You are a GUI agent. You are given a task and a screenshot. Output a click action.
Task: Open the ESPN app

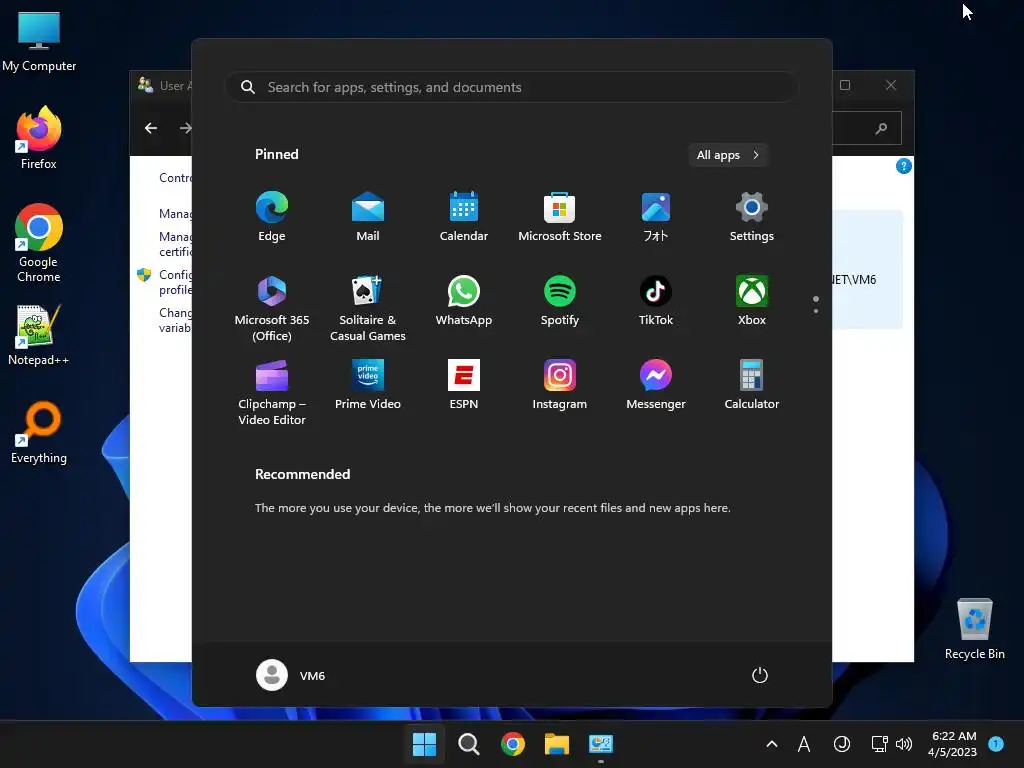tap(464, 385)
